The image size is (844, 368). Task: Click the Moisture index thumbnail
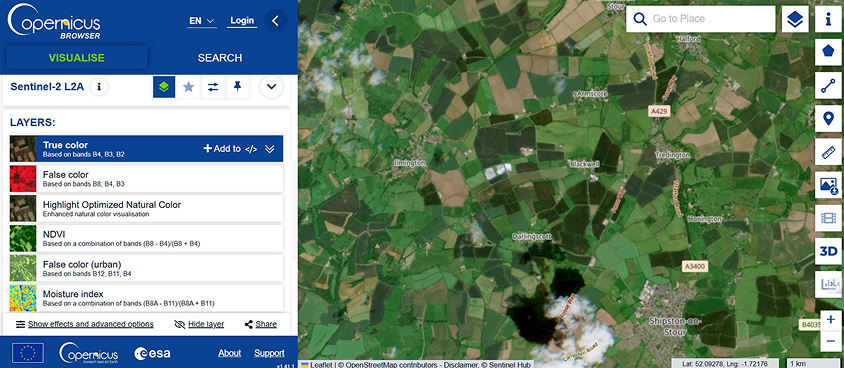23,299
